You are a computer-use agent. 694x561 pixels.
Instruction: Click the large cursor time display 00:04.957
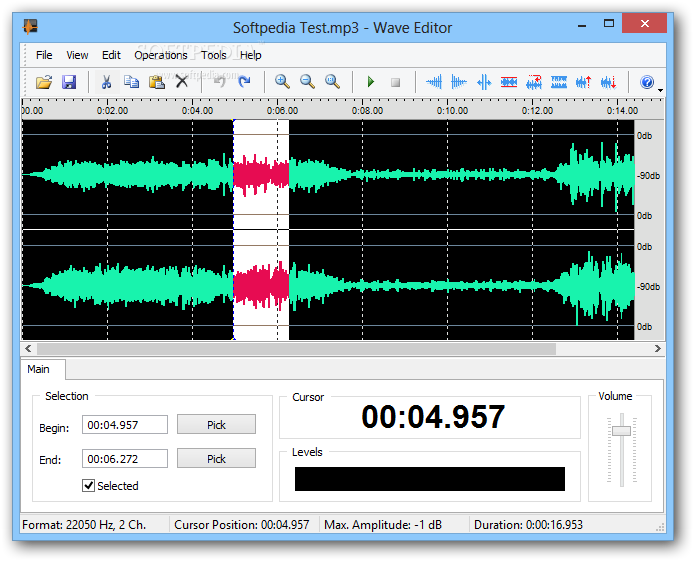433,417
